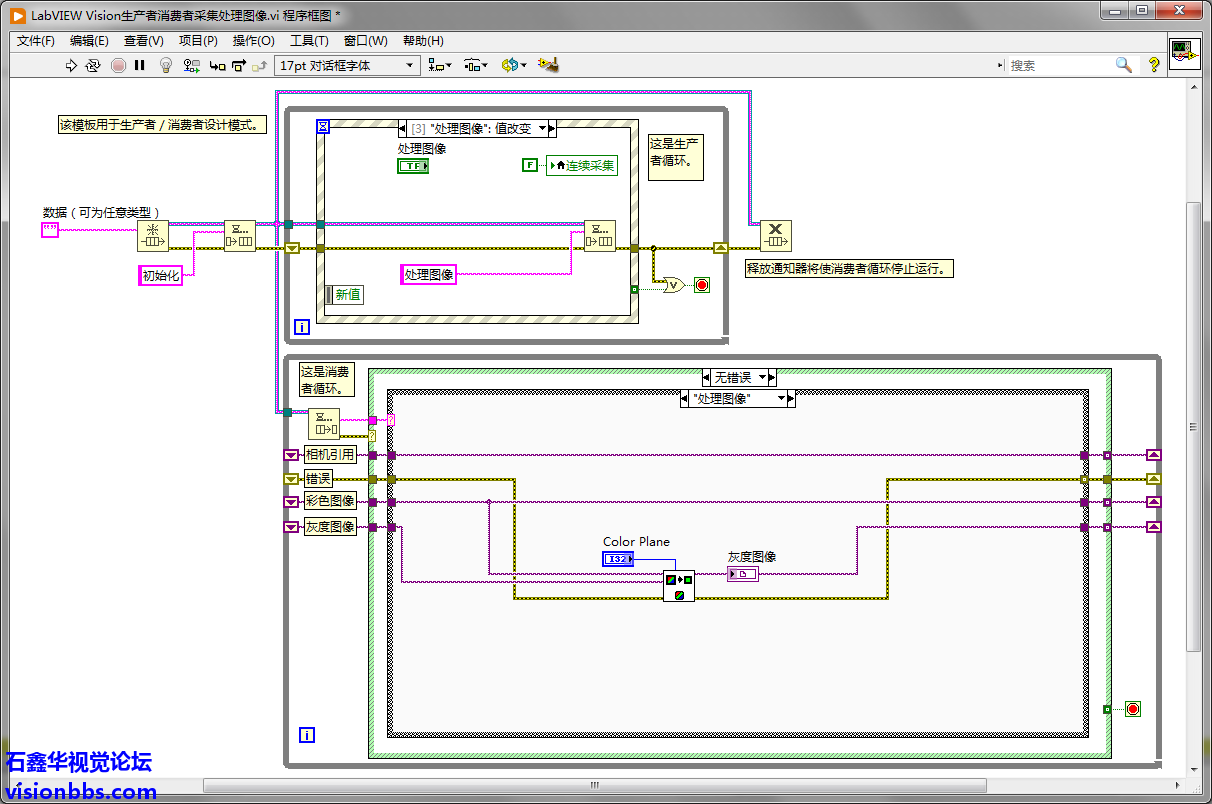Viewport: 1212px width, 804px height.
Task: Click the Run Continuously button
Action: click(93, 66)
